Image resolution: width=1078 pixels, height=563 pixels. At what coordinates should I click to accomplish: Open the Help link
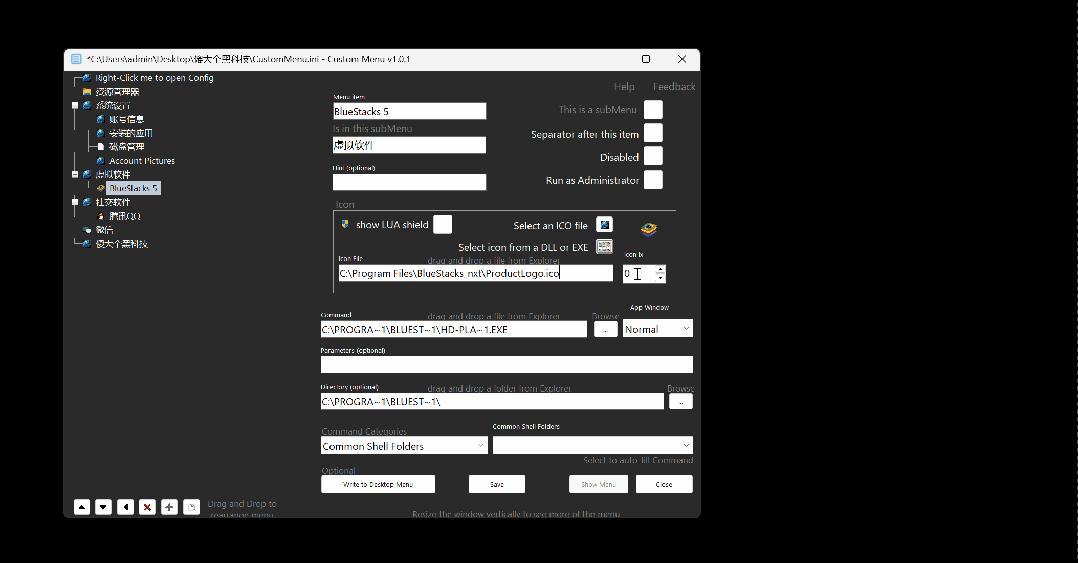point(624,87)
